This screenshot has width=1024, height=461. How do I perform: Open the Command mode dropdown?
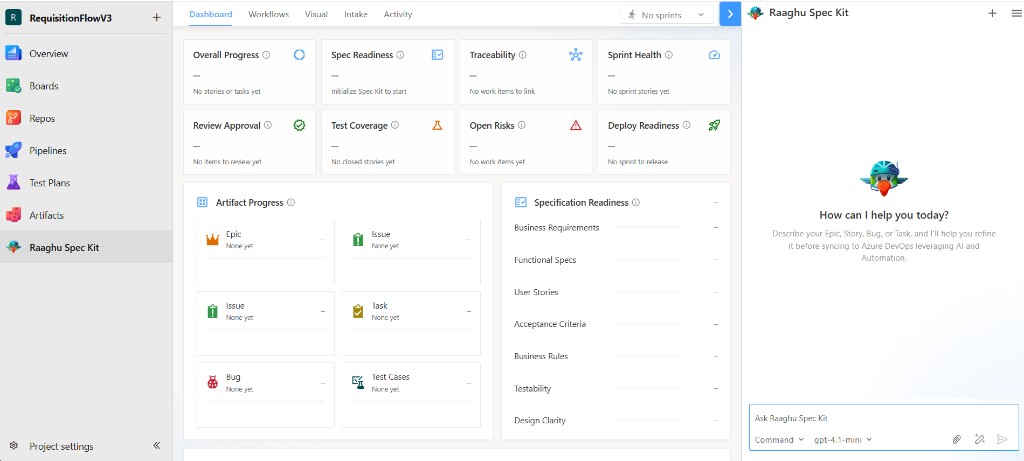coord(779,440)
